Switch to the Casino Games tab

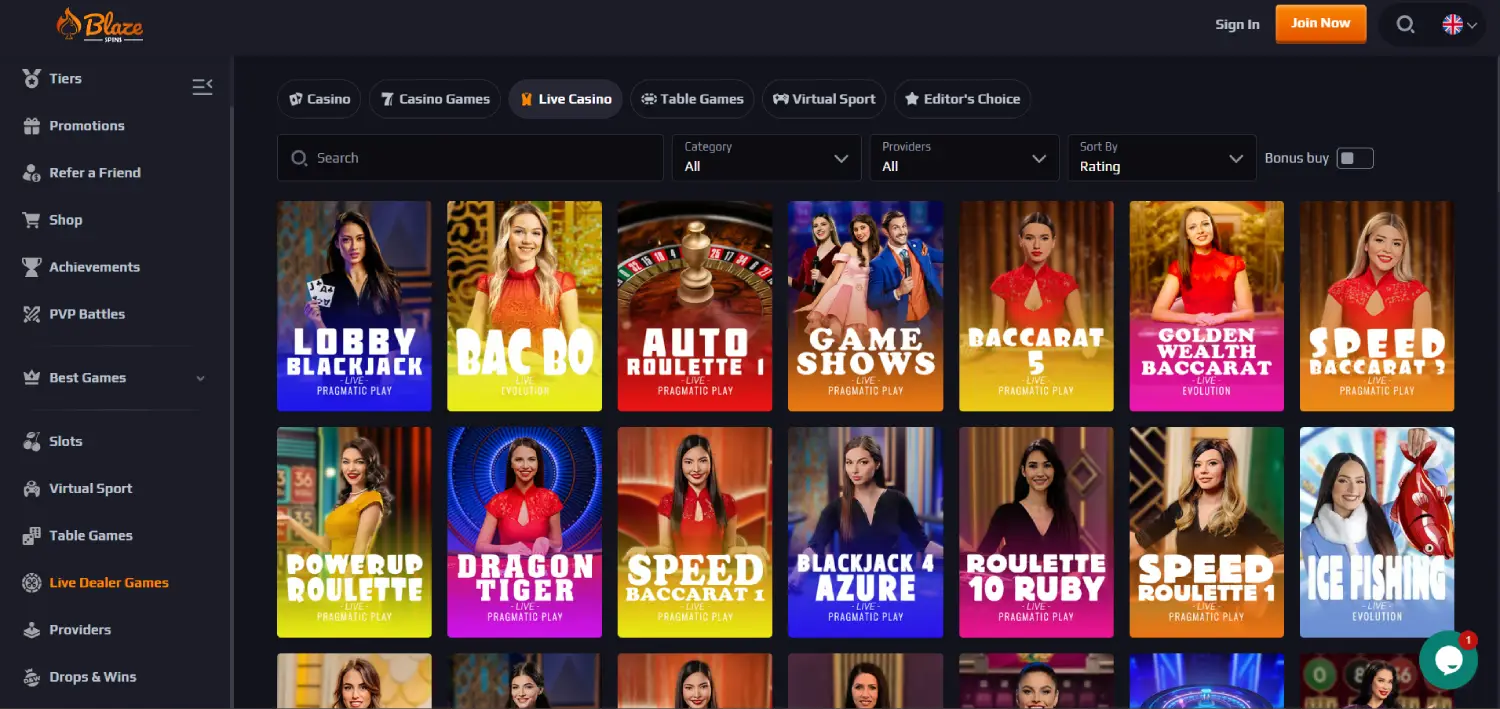click(434, 99)
